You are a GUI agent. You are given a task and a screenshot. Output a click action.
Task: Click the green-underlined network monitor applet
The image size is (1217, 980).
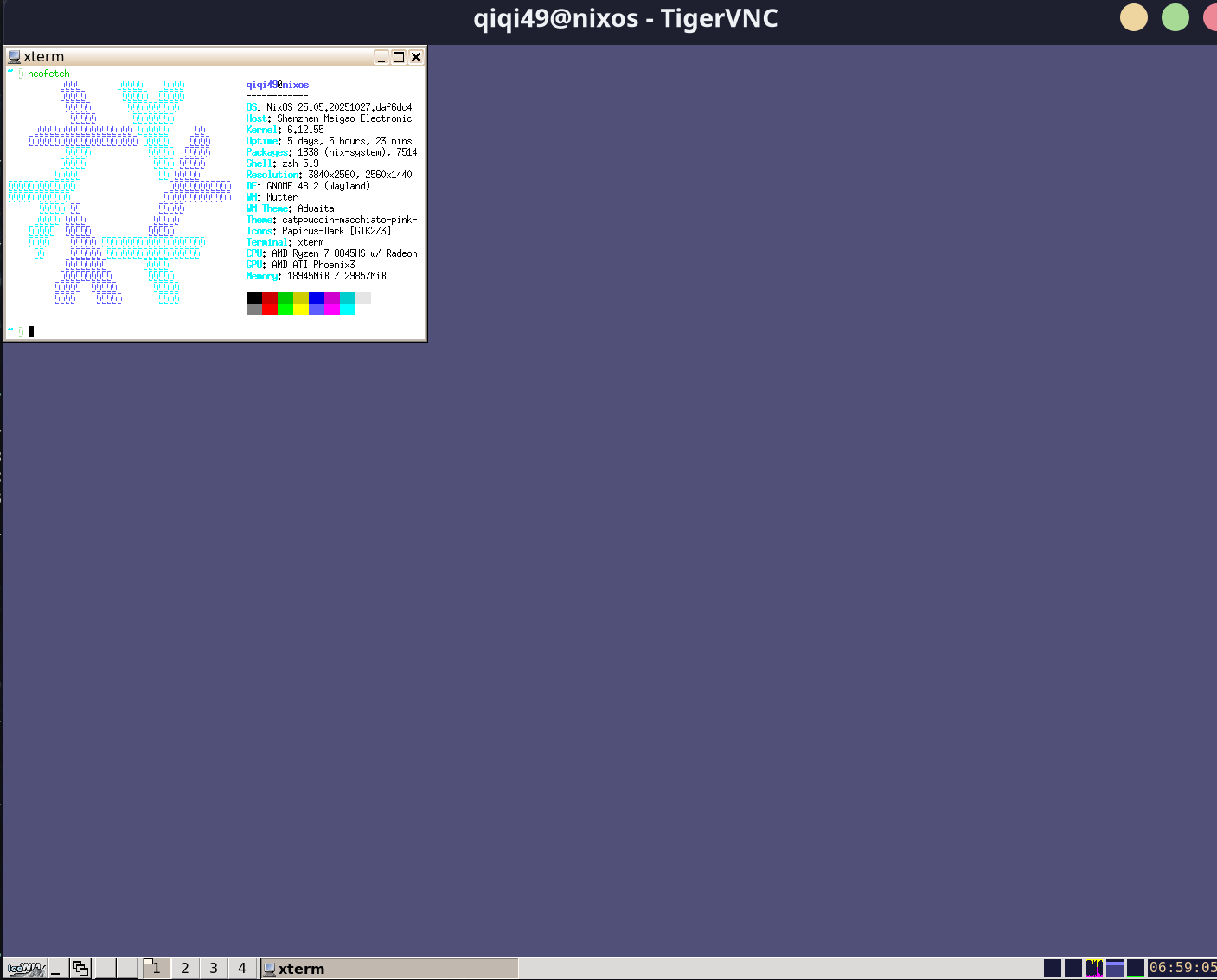1136,968
